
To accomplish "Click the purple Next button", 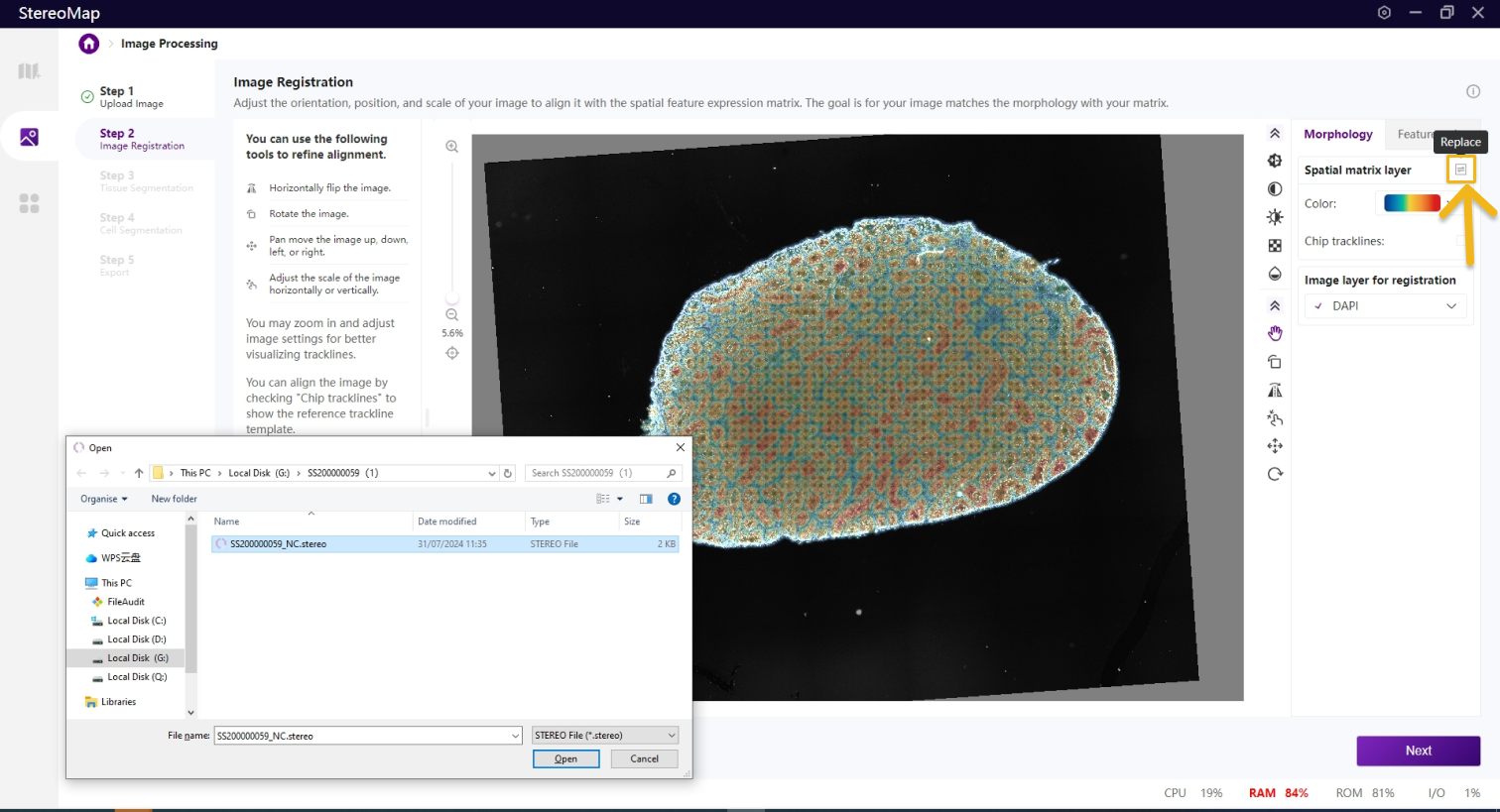I will [1418, 751].
